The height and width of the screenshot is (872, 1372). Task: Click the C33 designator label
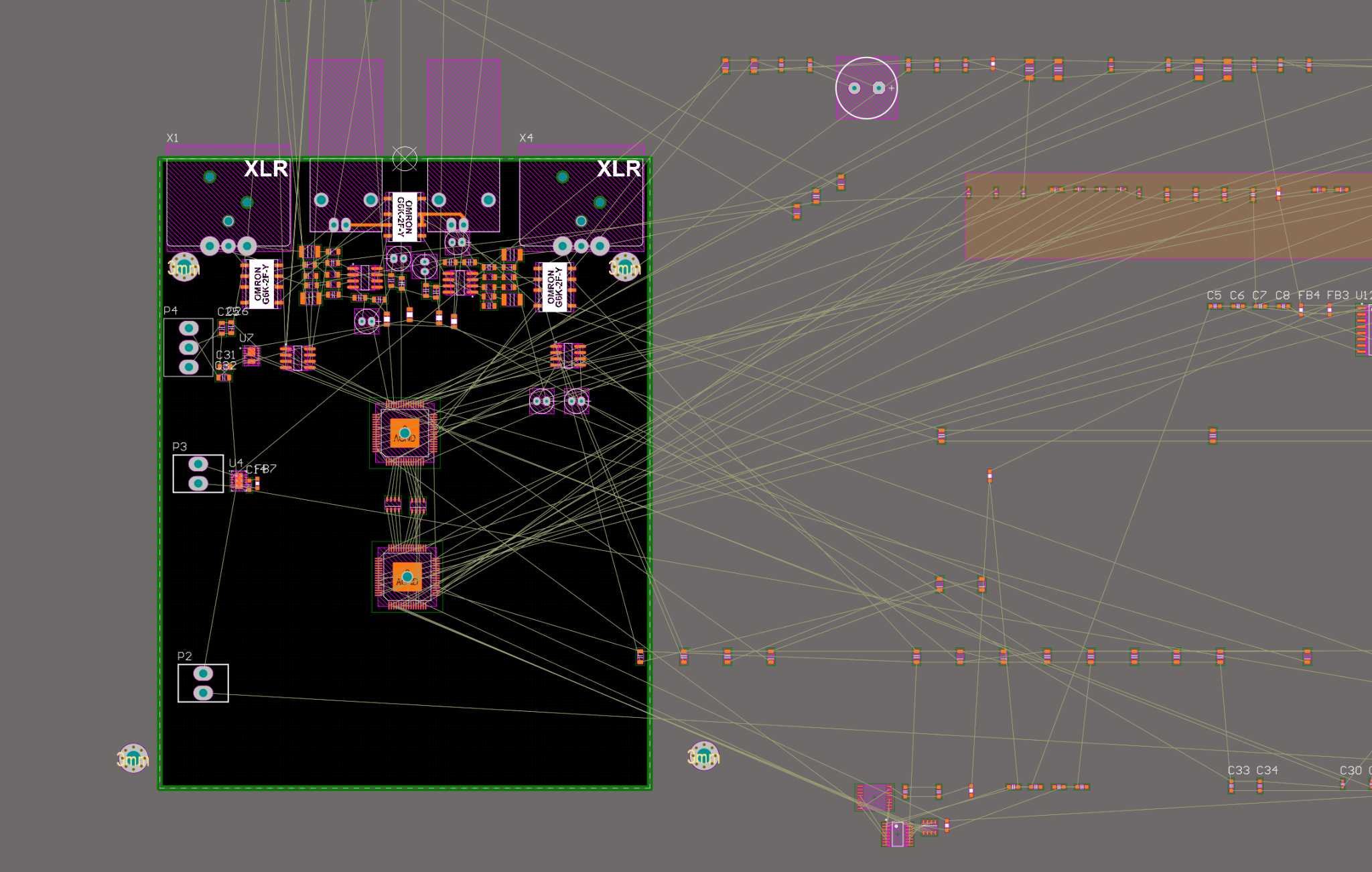(x=1239, y=770)
